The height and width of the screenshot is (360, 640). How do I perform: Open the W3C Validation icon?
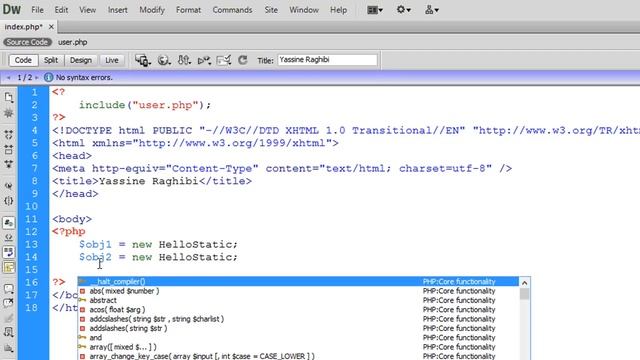pyautogui.click(x=204, y=60)
